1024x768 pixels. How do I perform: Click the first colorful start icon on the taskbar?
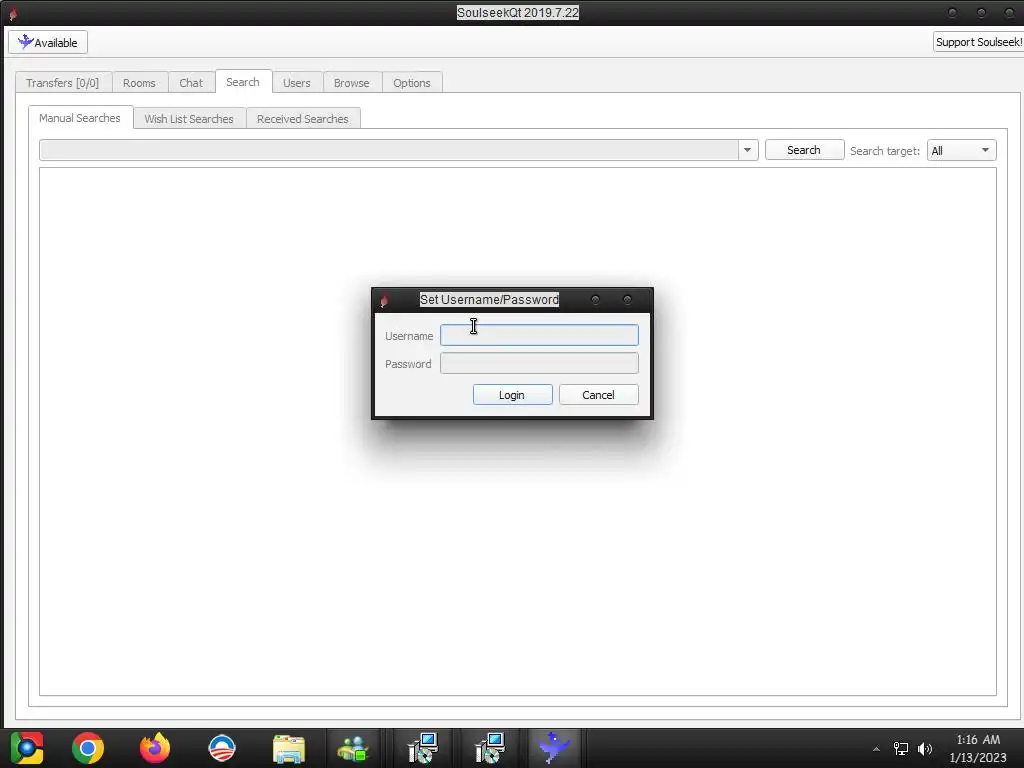(x=27, y=748)
